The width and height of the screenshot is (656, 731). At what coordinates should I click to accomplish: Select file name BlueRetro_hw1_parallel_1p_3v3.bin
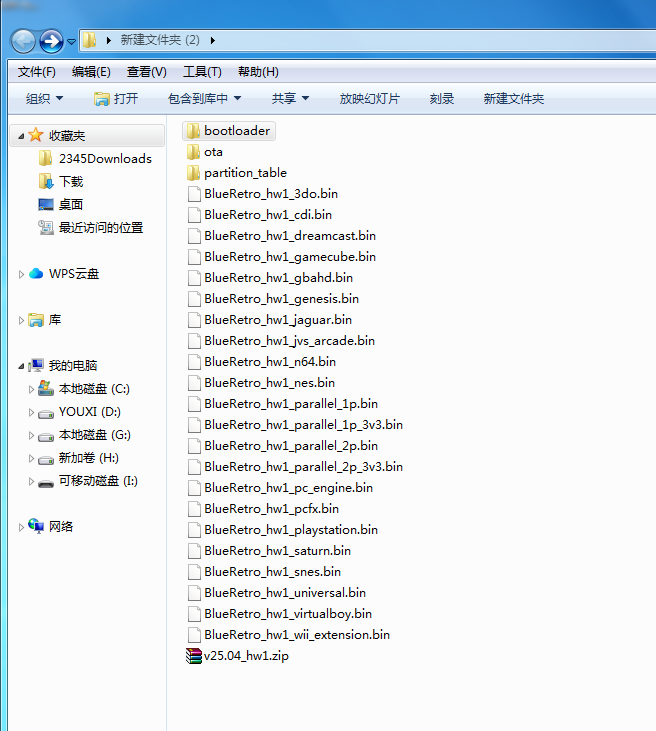[x=304, y=425]
